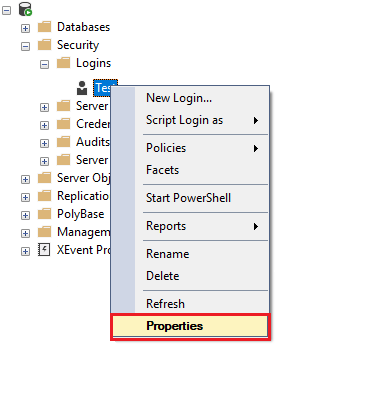The image size is (390, 396).
Task: Expand the Replication node
Action: coord(25,197)
